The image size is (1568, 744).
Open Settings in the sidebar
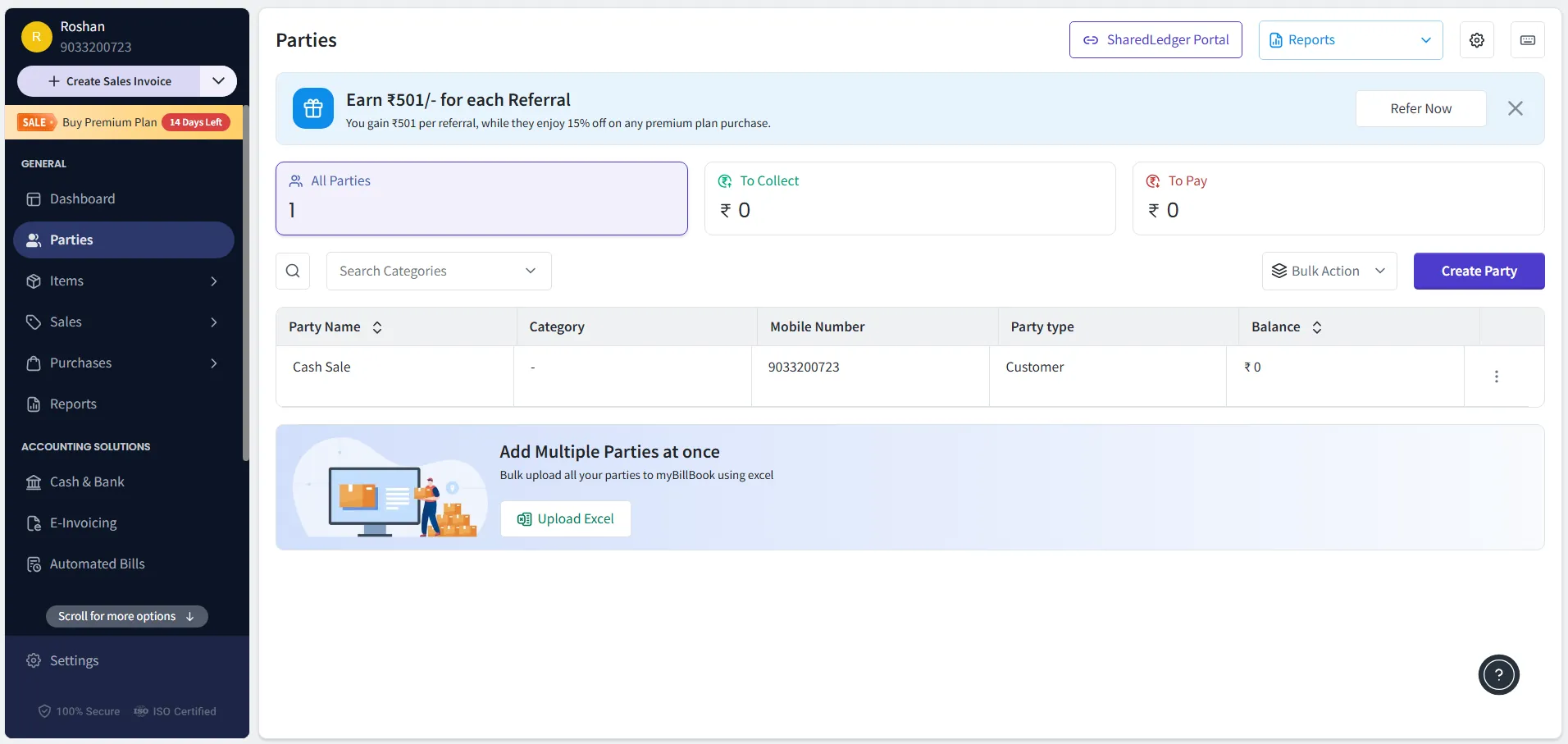(124, 661)
